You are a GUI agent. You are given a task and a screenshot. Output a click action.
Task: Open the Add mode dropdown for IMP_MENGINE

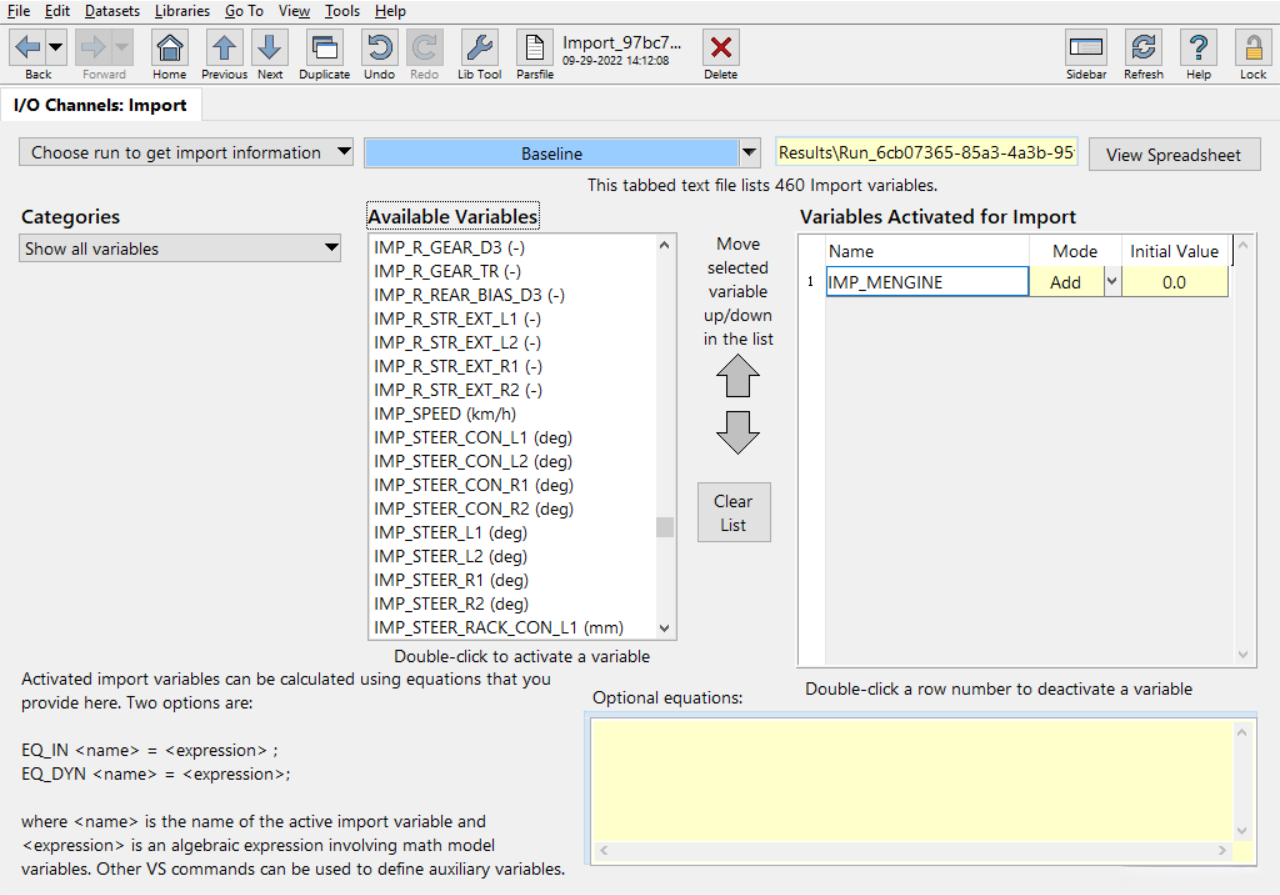[1111, 282]
